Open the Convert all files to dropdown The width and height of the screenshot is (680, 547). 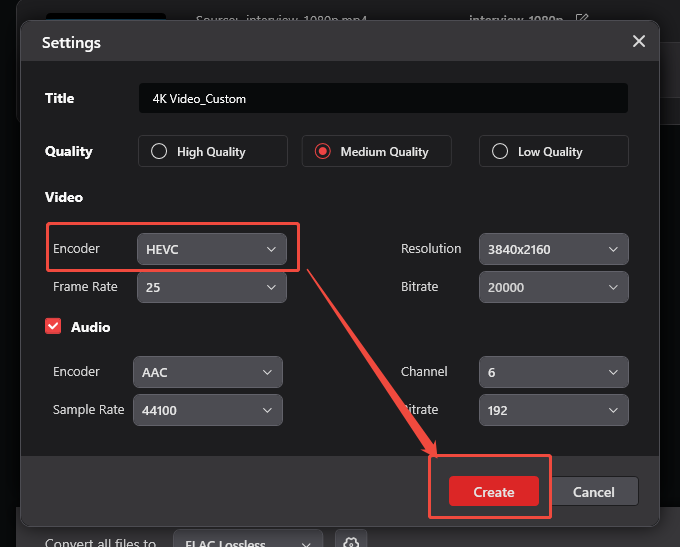coord(248,540)
